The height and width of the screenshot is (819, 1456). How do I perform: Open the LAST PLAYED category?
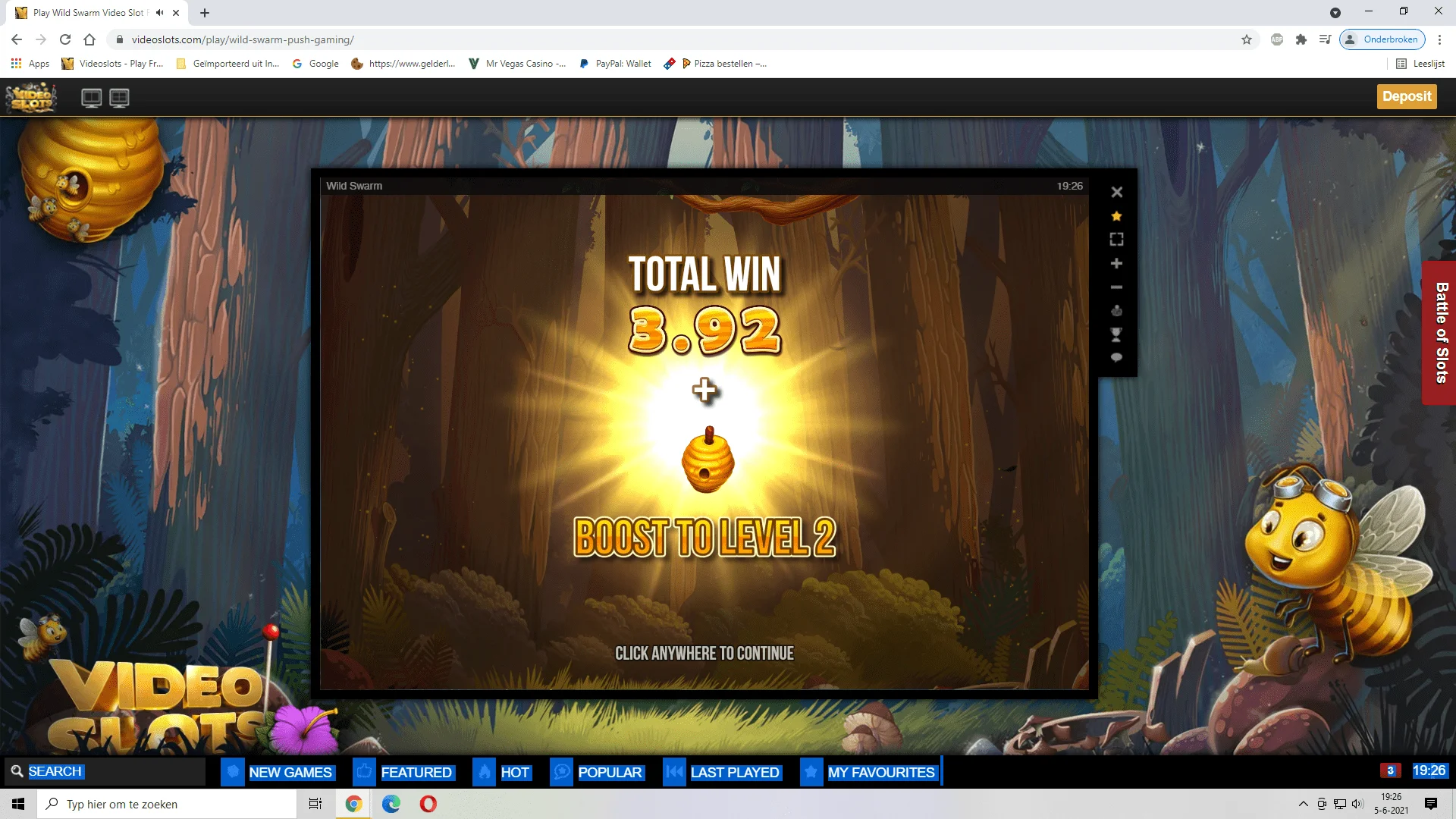click(x=722, y=772)
